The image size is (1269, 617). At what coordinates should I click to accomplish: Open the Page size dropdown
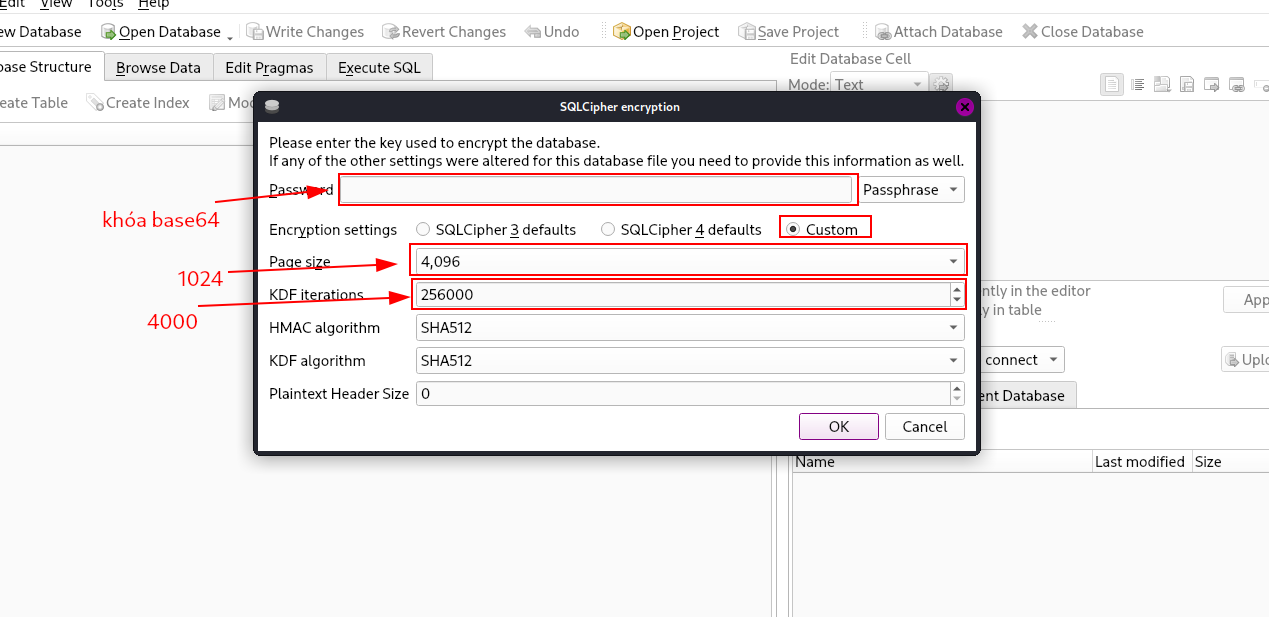click(x=689, y=262)
